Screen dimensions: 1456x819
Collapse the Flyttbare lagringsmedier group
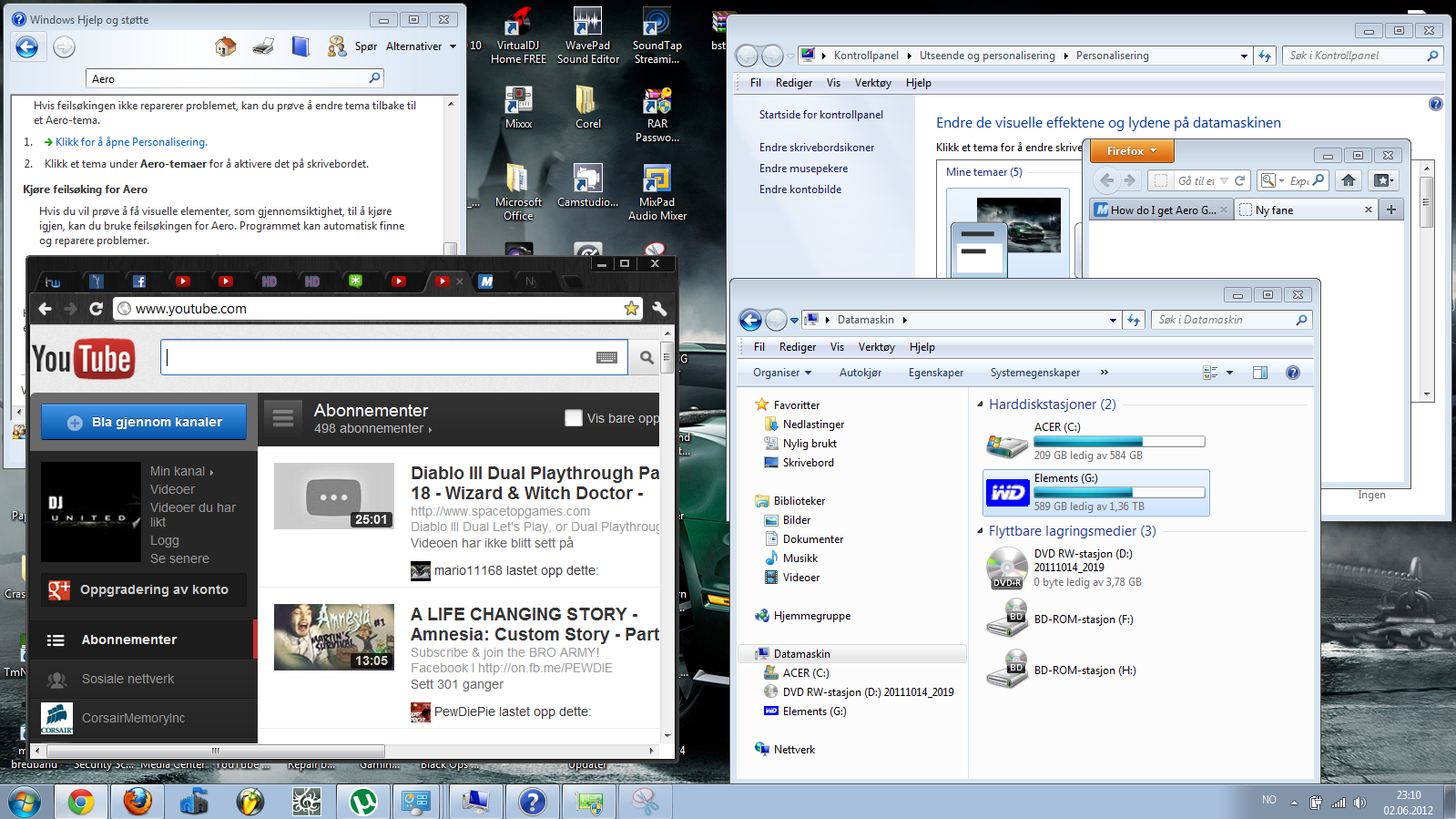(x=981, y=531)
